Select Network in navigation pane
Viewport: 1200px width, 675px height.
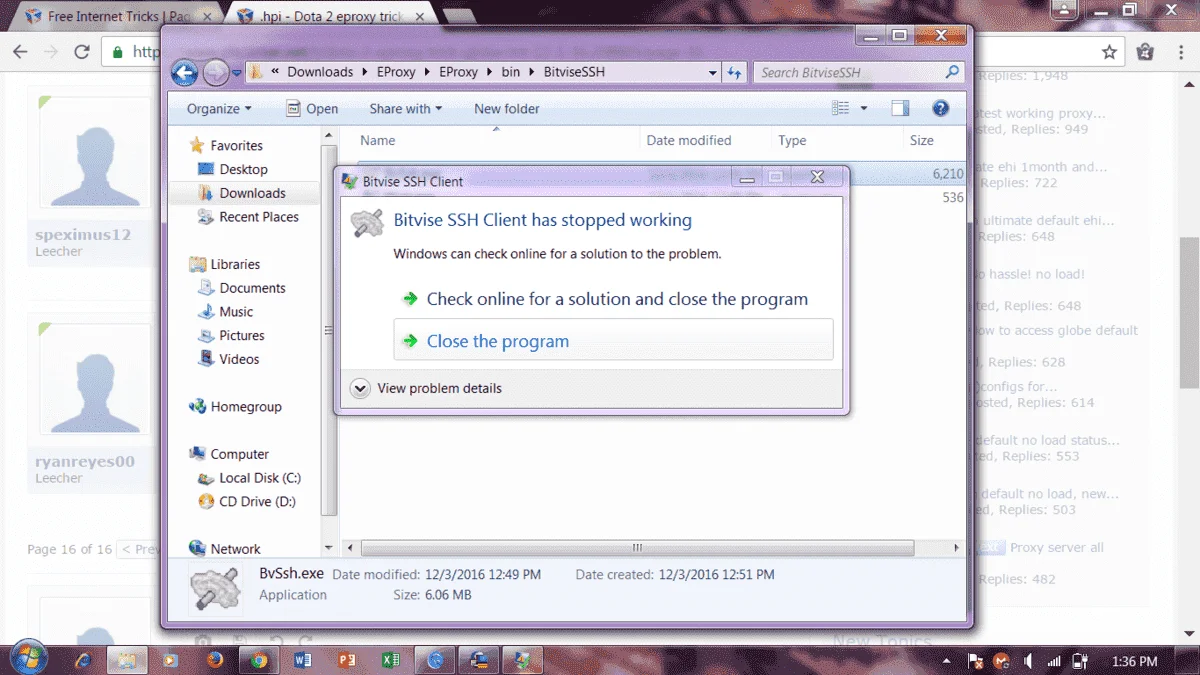coord(235,549)
